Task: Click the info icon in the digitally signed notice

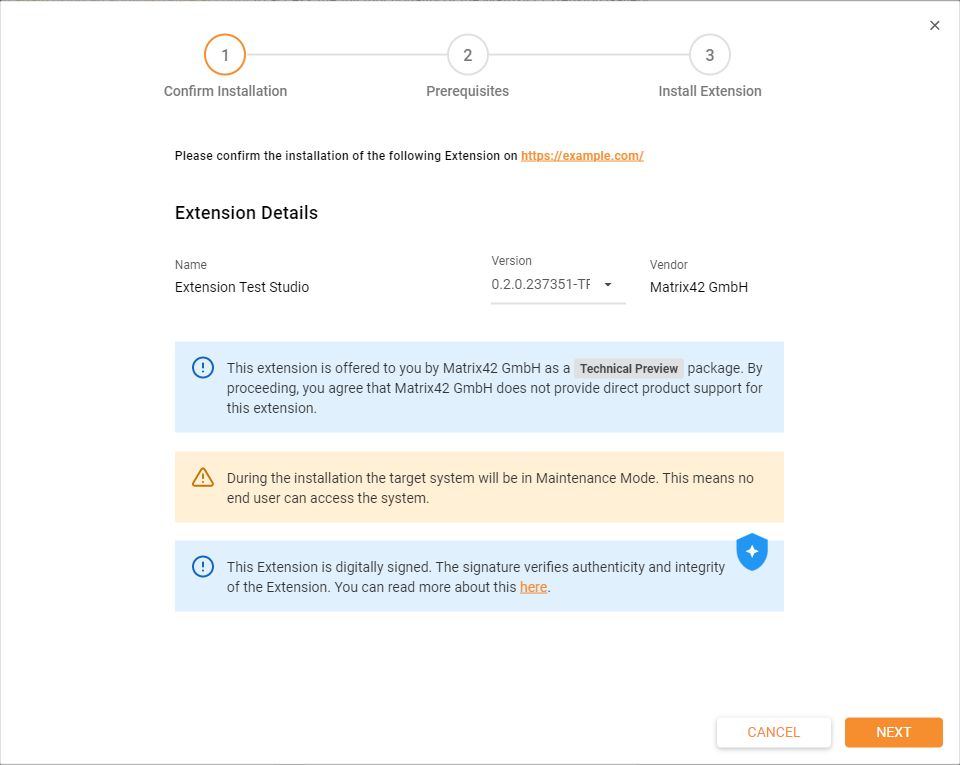Action: point(203,567)
